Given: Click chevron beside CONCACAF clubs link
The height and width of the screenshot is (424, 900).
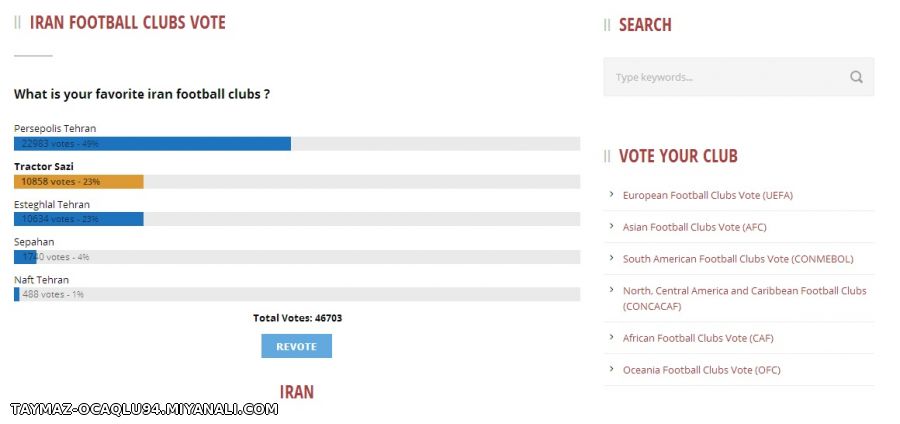Looking at the screenshot, I should point(612,290).
